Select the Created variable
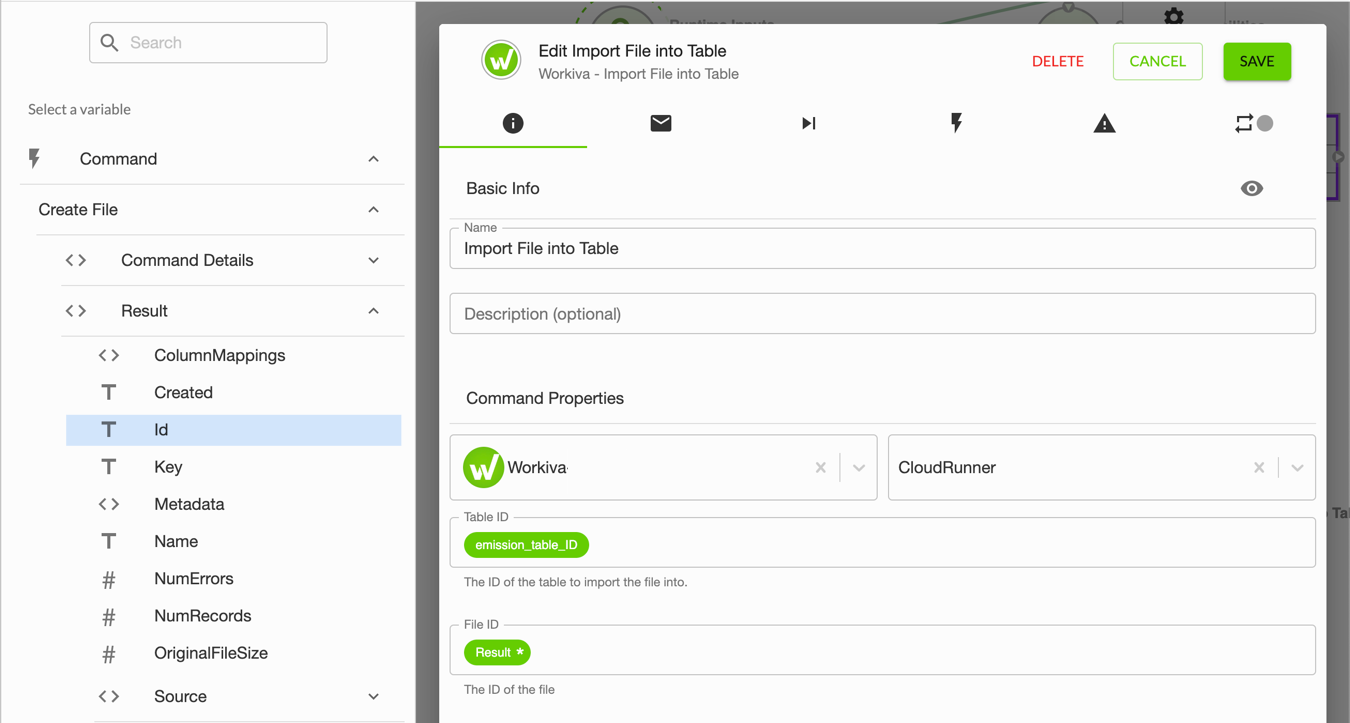 (x=183, y=393)
